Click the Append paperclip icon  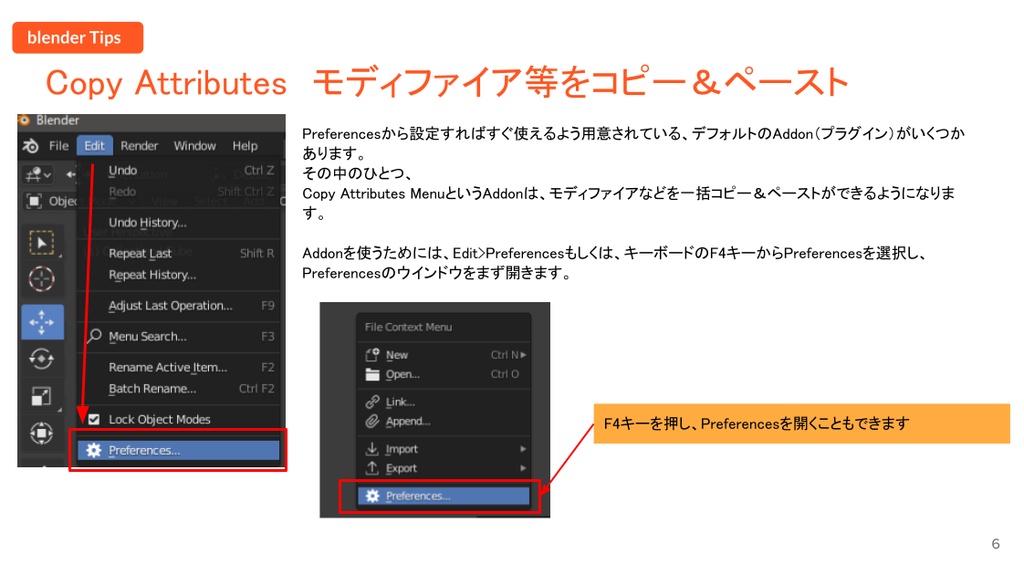click(x=372, y=421)
